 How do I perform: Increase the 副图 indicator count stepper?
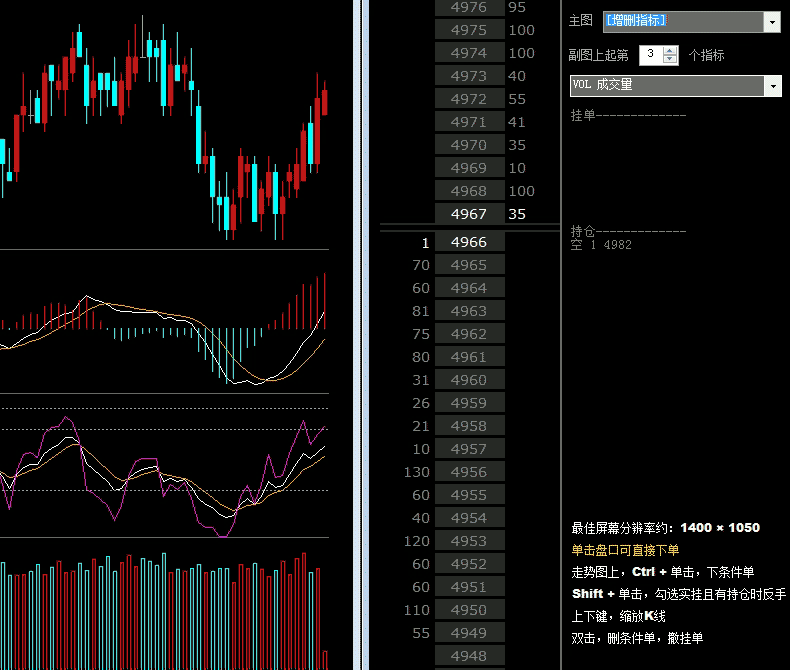pos(670,51)
